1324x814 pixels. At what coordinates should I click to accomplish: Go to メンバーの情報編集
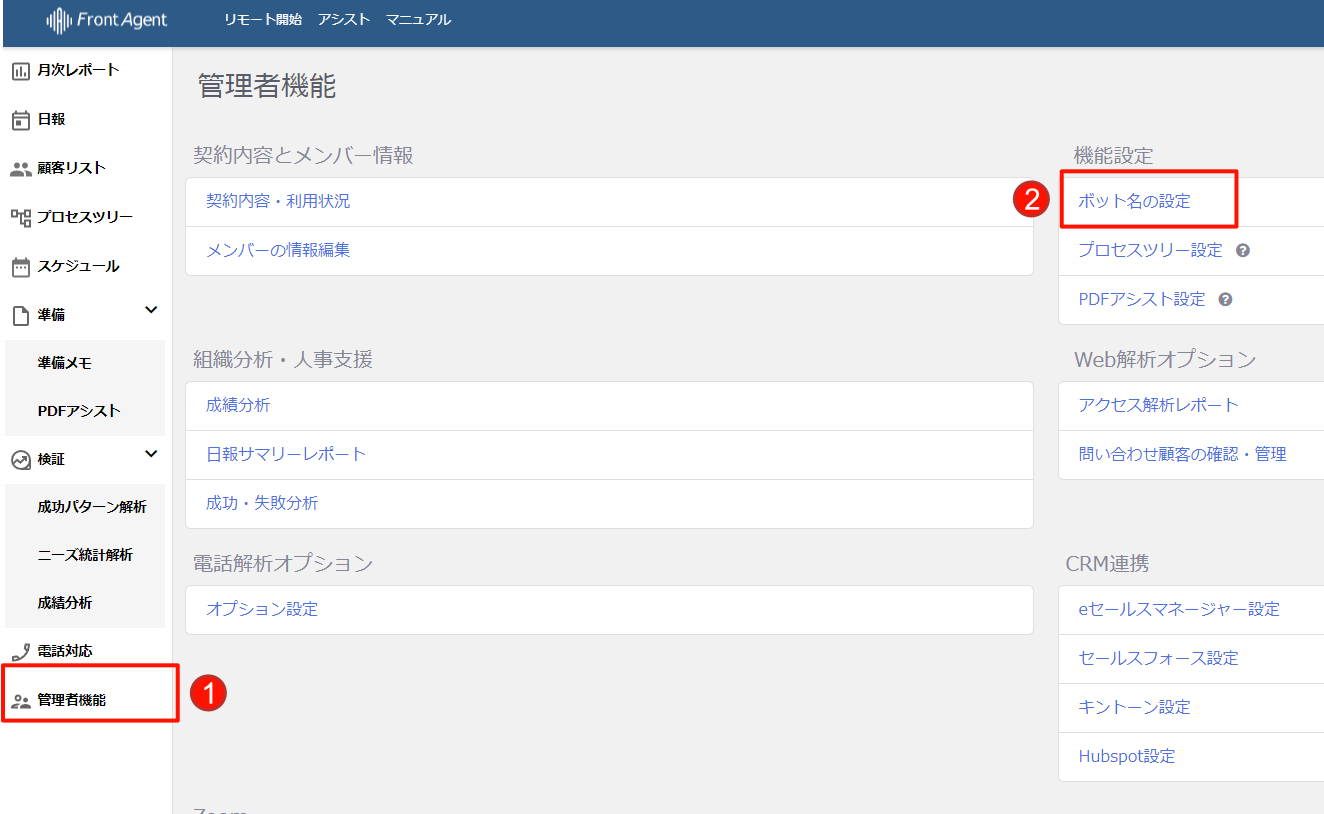pos(278,251)
